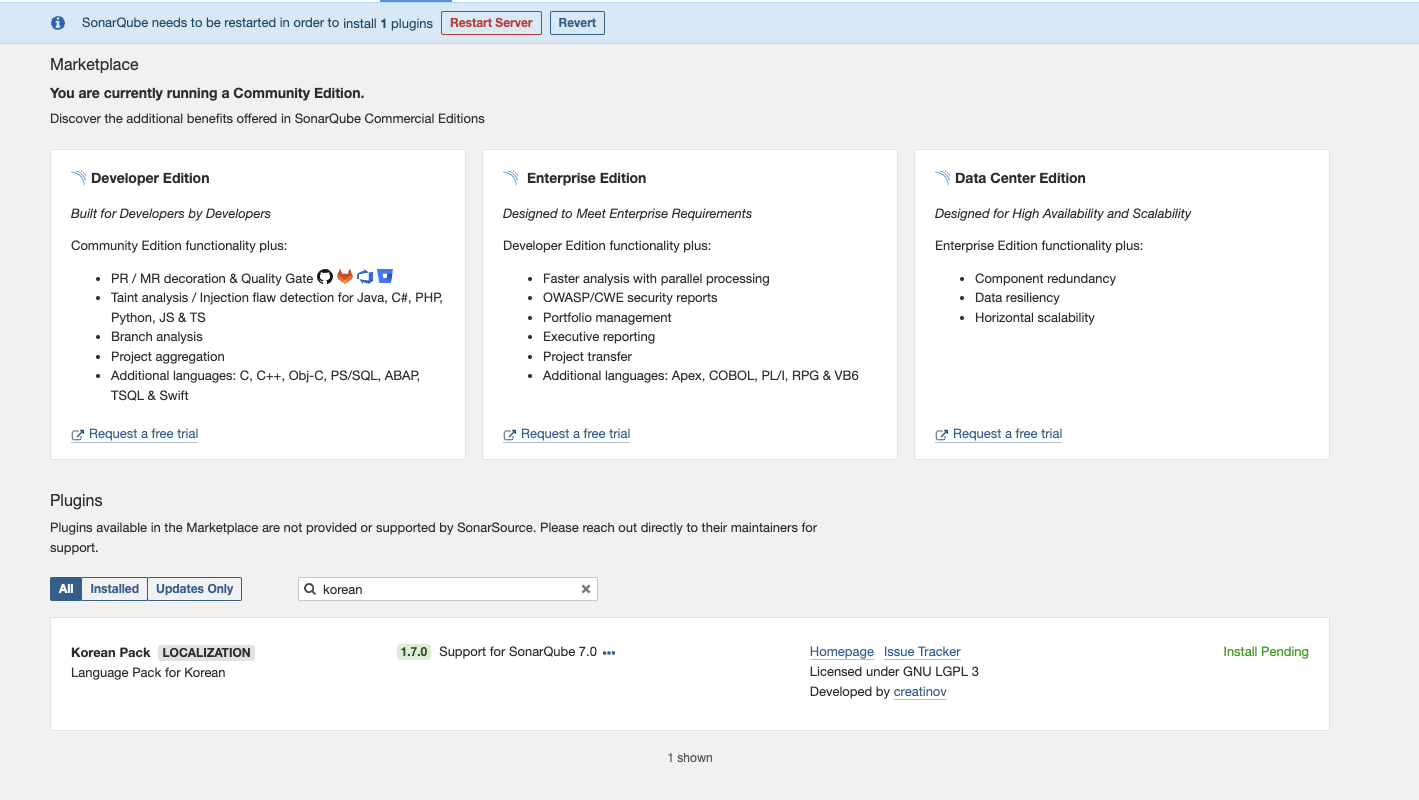Click the Marketplace page heading

(x=94, y=65)
